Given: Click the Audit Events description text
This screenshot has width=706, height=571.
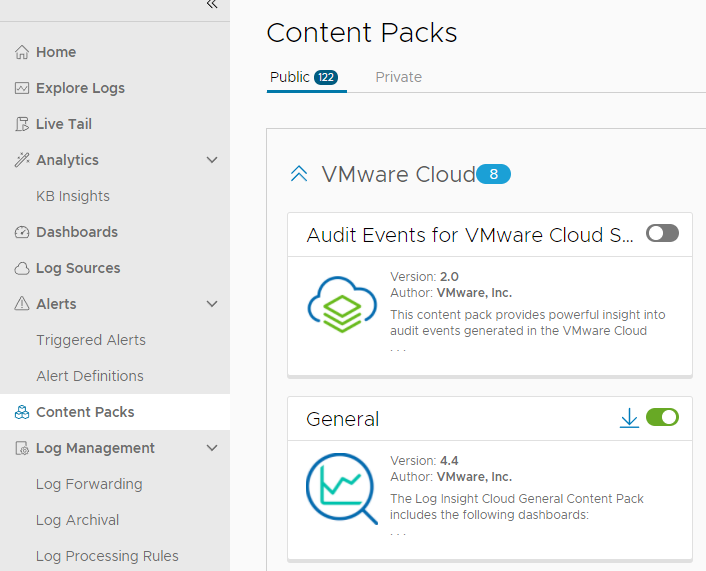Looking at the screenshot, I should click(x=527, y=322).
